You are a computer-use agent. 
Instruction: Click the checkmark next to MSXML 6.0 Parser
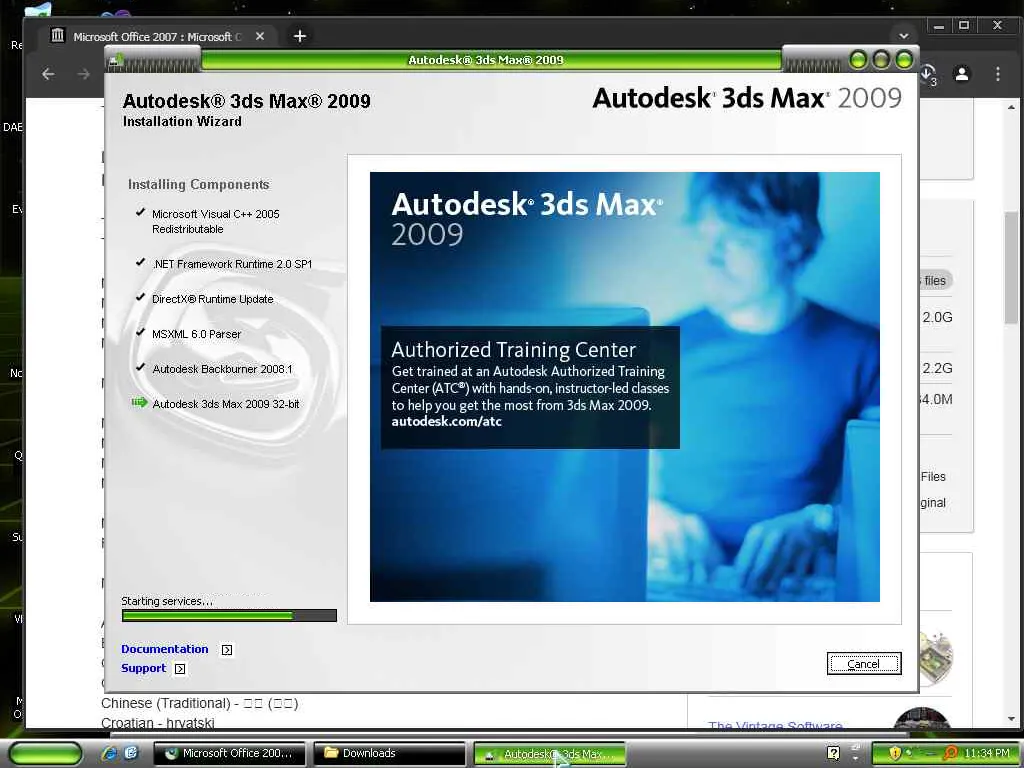(140, 332)
